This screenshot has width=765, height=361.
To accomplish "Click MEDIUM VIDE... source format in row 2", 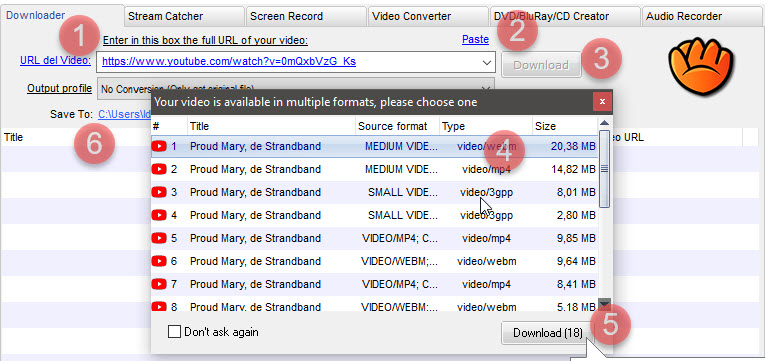I will 401,169.
